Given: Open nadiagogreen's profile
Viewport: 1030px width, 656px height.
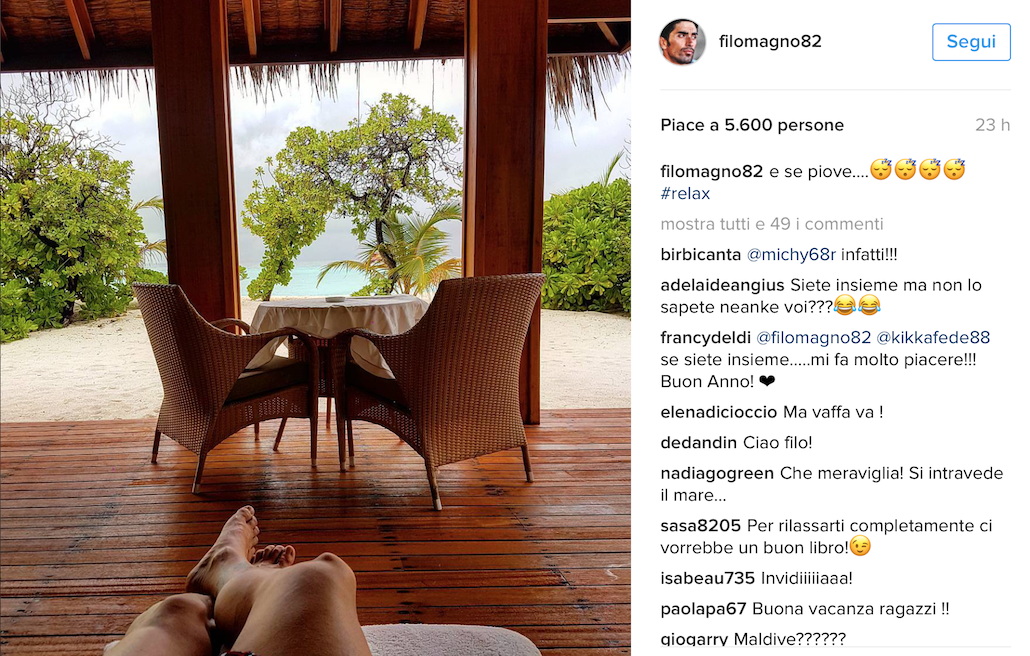Looking at the screenshot, I should tap(717, 473).
